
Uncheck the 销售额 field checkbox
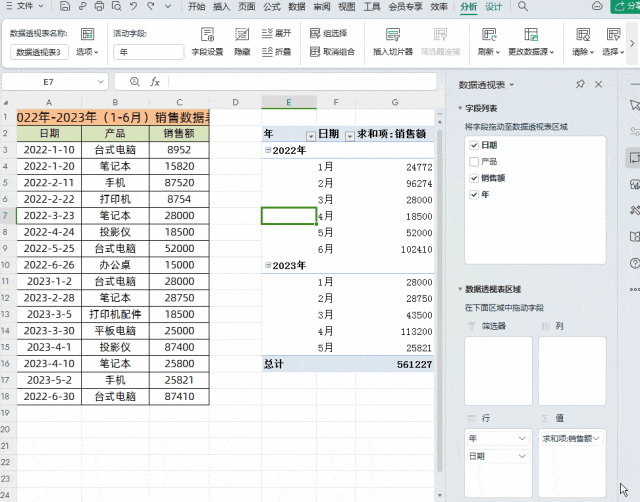474,178
